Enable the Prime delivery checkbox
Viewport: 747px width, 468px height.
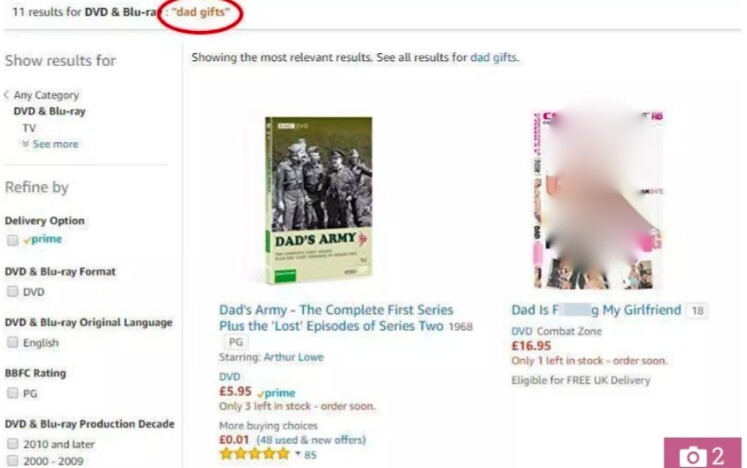click(12, 240)
